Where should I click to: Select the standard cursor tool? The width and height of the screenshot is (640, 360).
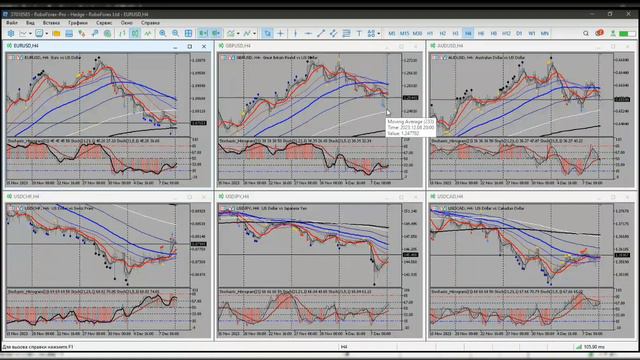[267, 33]
